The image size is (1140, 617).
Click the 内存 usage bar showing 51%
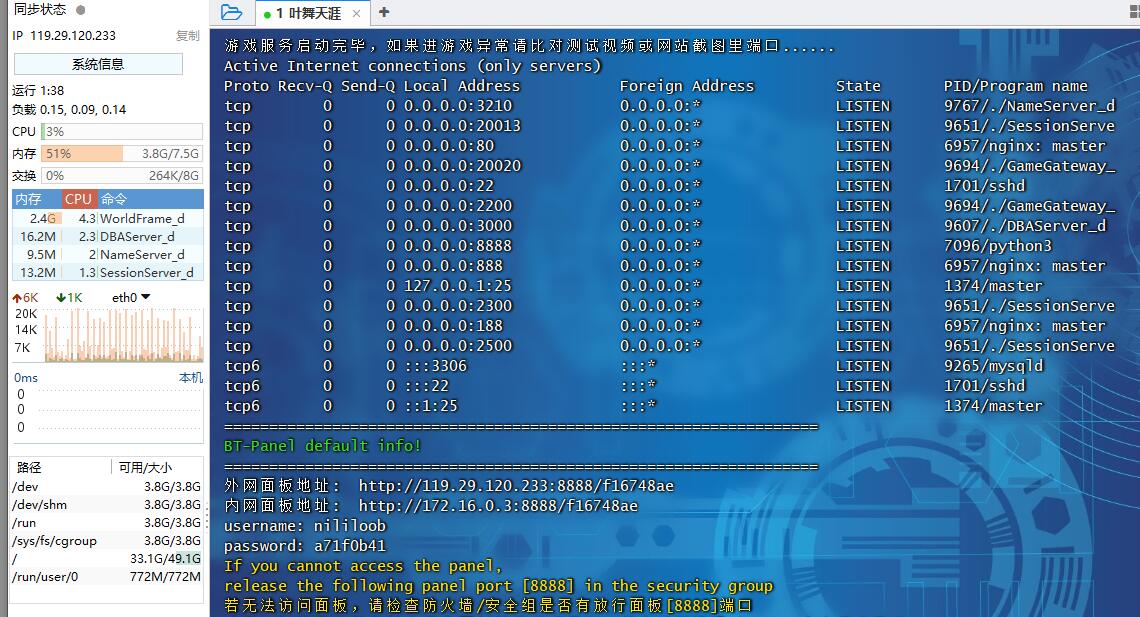(122, 153)
